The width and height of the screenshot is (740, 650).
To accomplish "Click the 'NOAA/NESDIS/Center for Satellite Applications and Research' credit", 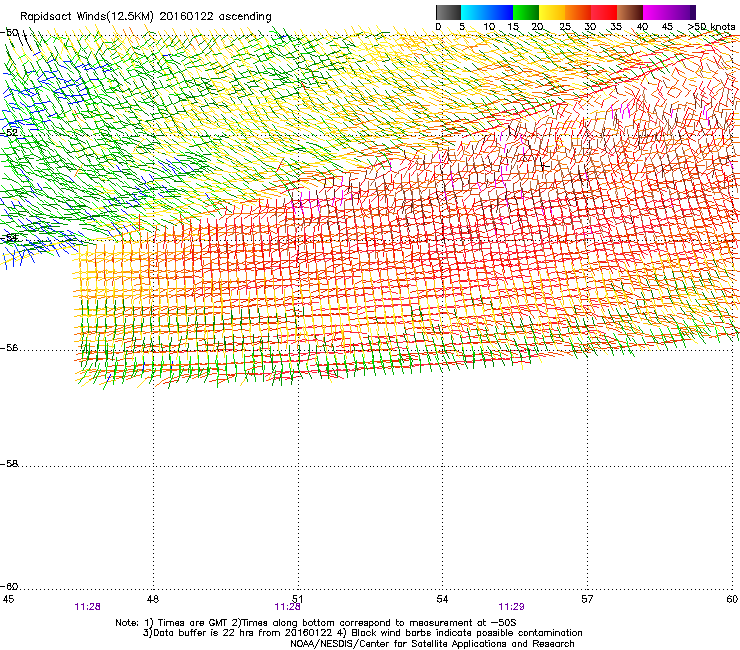I will (x=432, y=644).
